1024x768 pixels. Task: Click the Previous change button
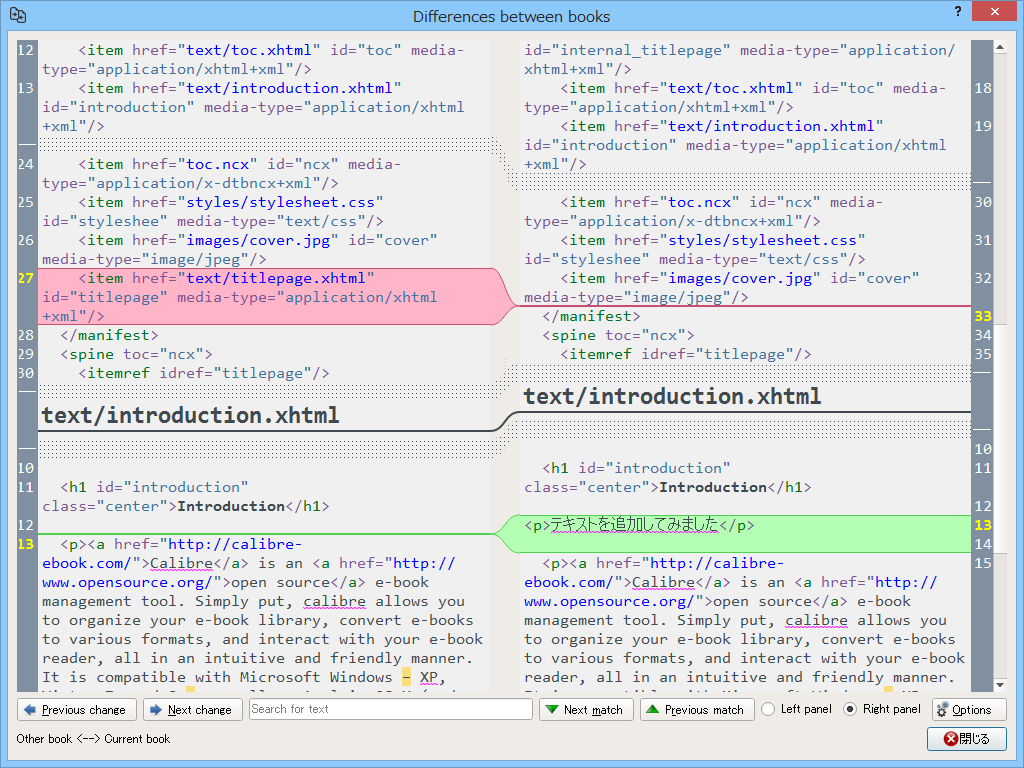point(76,710)
